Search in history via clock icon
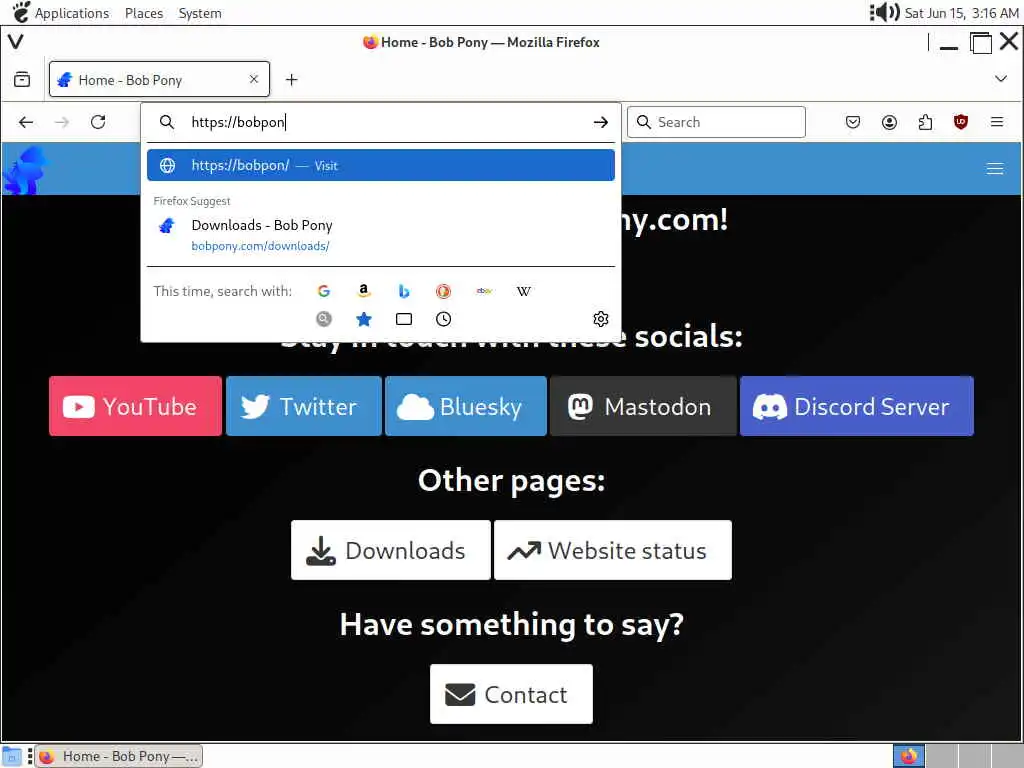The width and height of the screenshot is (1024, 768). [443, 319]
